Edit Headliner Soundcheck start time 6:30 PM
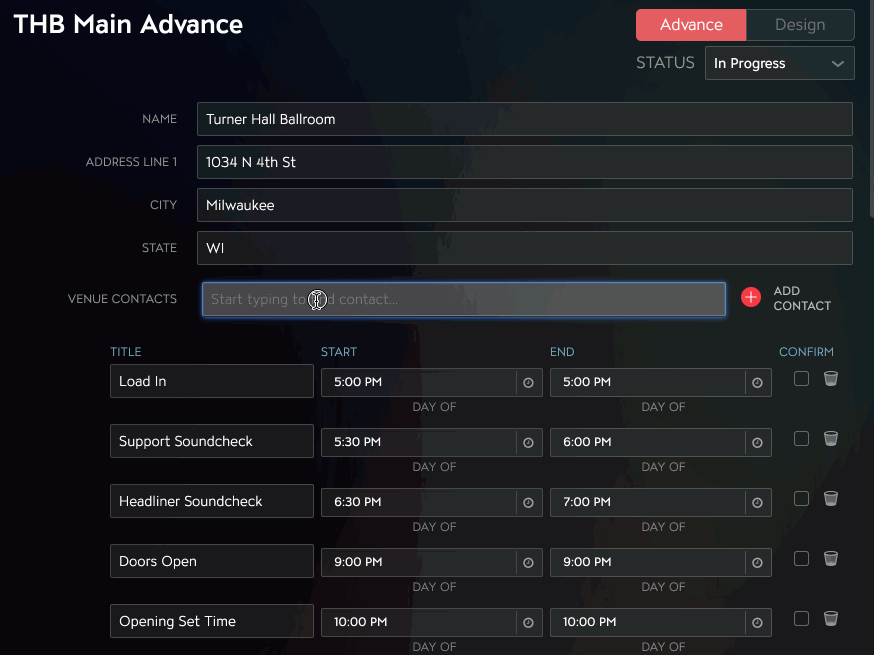Screen dimensions: 874x655 tap(419, 503)
